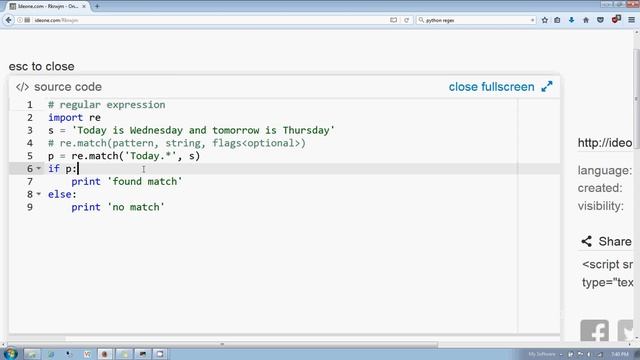Click 'import re' on line 2
The height and width of the screenshot is (360, 640).
point(74,118)
